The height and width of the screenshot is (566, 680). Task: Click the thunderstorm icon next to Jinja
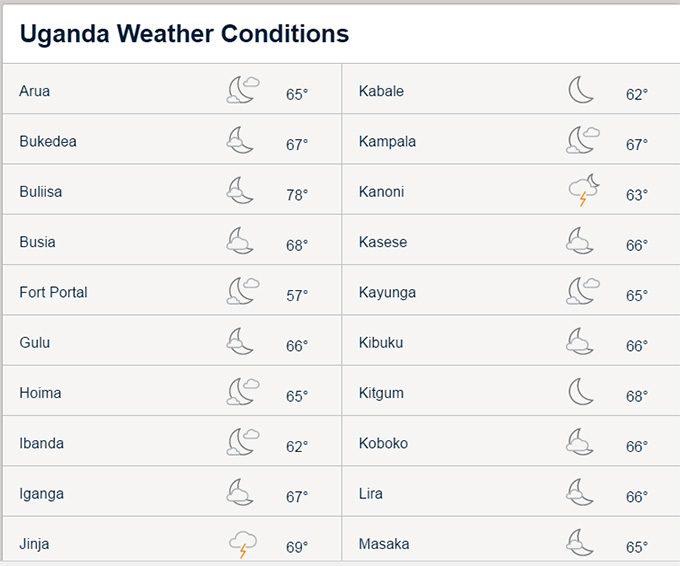click(242, 544)
